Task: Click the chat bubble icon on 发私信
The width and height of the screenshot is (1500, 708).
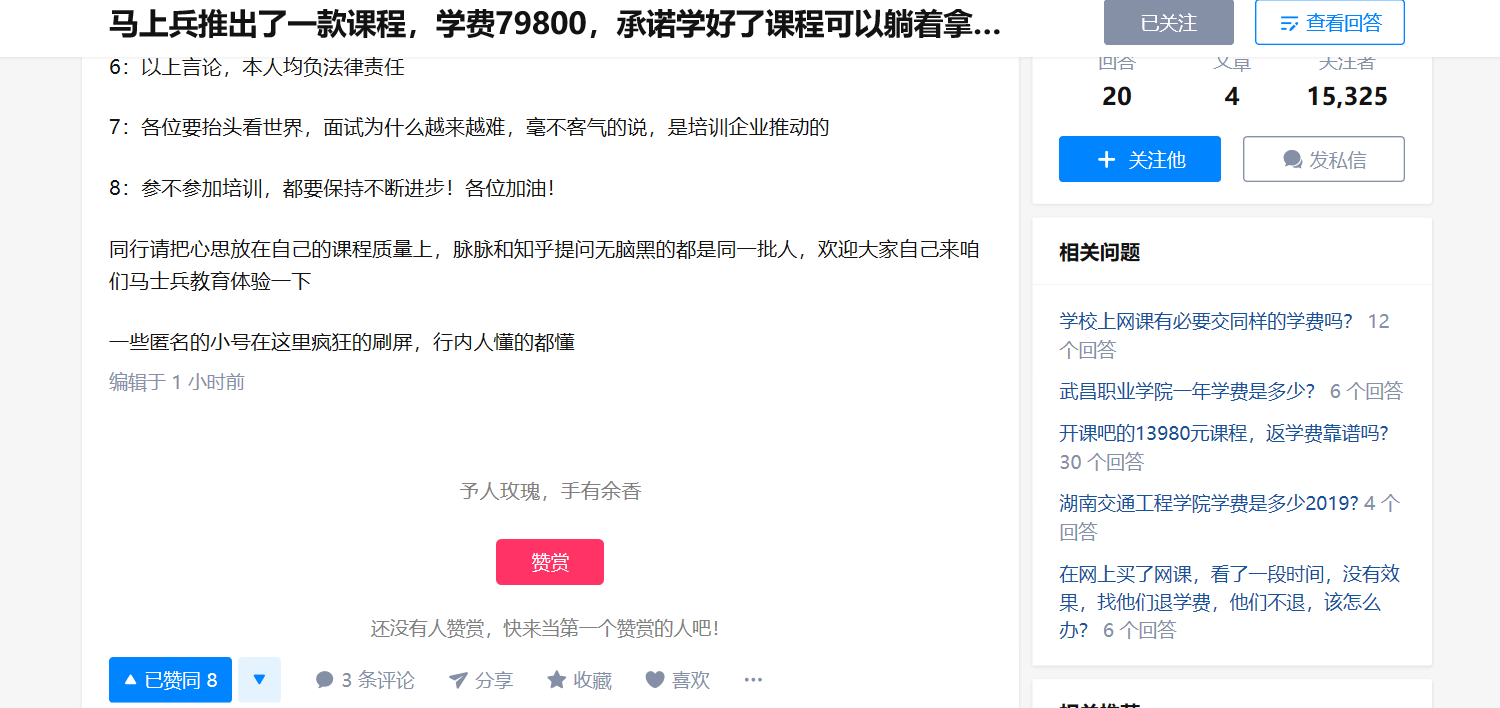Action: point(1292,160)
